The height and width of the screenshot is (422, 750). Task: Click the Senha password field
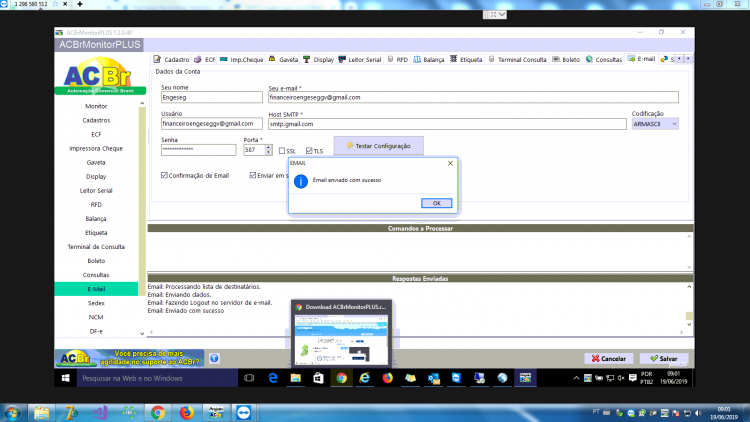click(199, 150)
